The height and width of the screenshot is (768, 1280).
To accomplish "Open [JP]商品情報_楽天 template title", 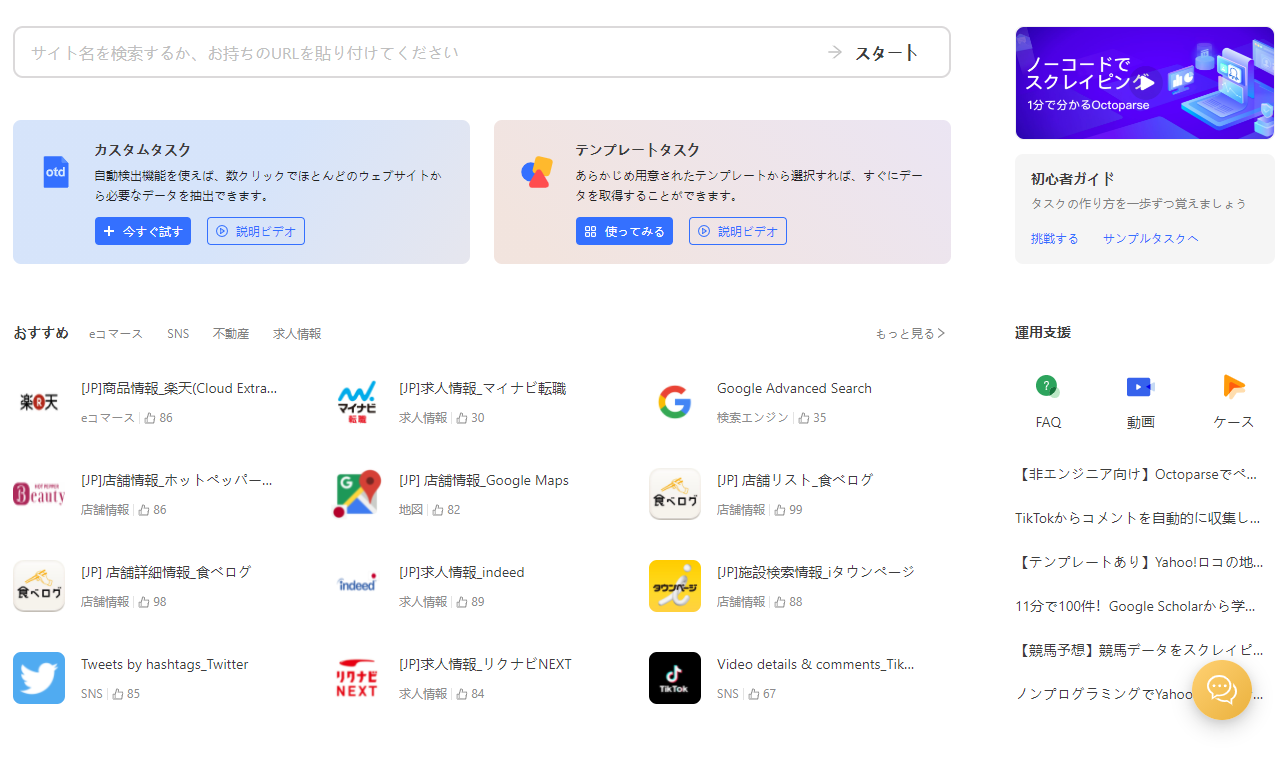I will coord(179,388).
